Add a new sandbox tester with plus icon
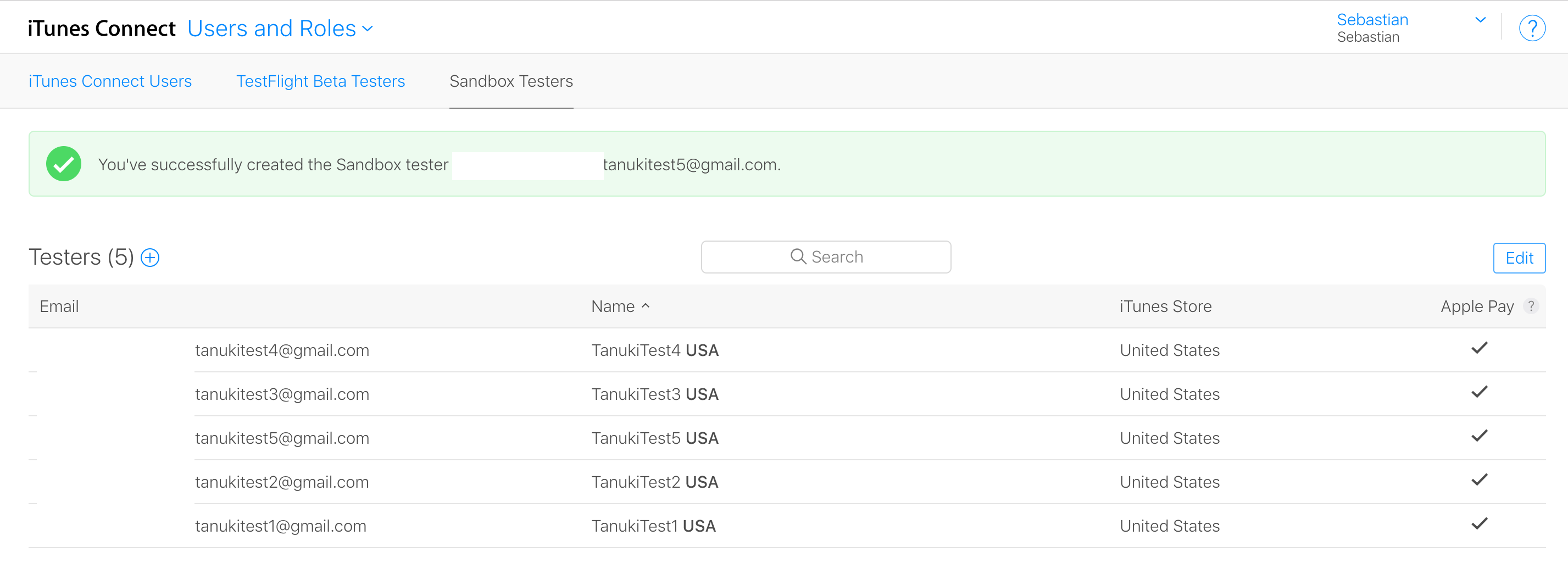The height and width of the screenshot is (569, 1568). coord(150,258)
